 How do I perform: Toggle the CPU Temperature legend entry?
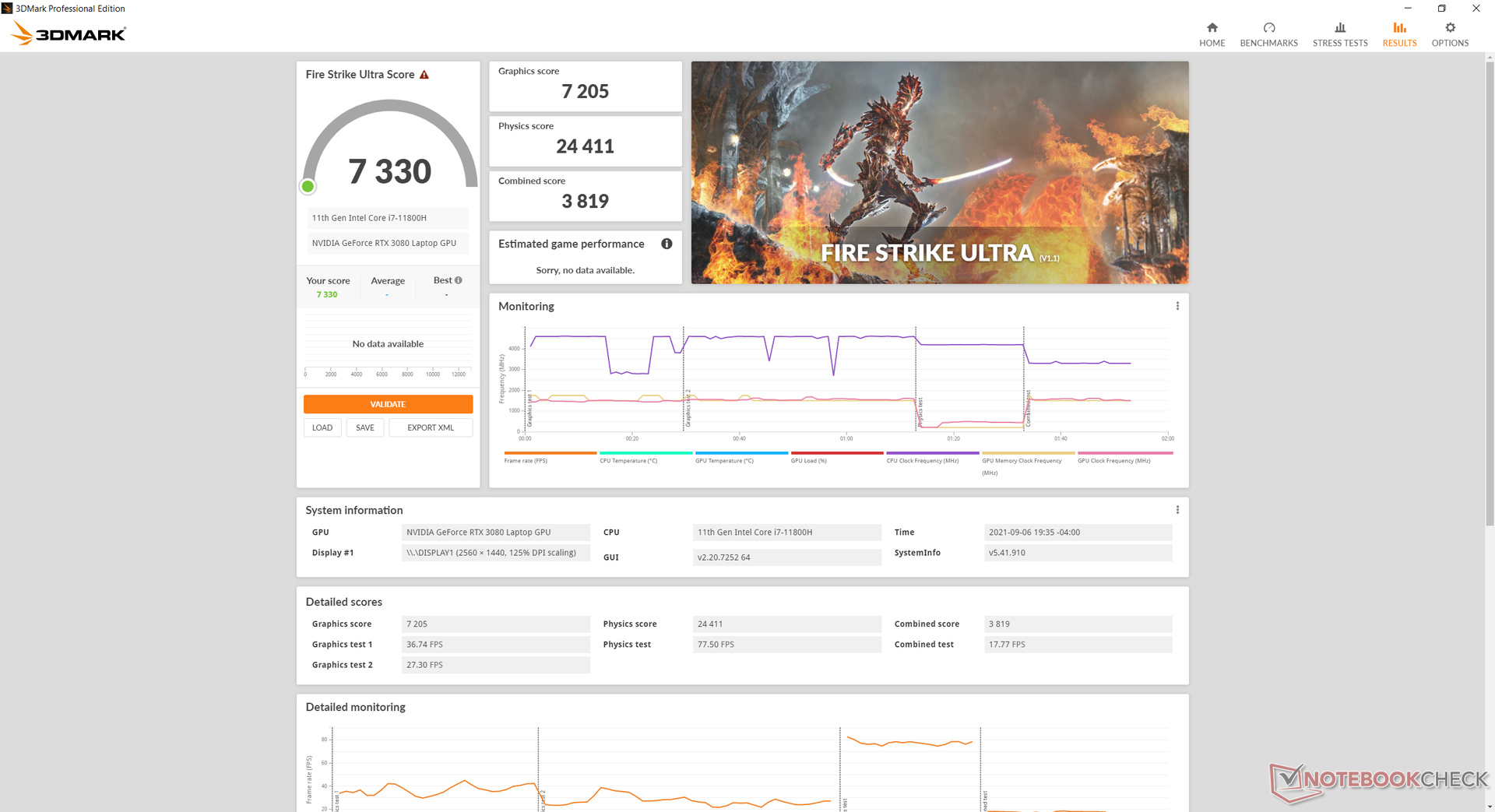(x=645, y=458)
